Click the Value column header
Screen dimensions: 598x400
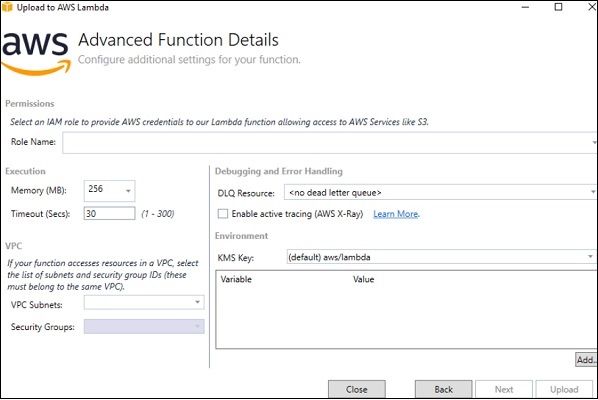pyautogui.click(x=363, y=279)
